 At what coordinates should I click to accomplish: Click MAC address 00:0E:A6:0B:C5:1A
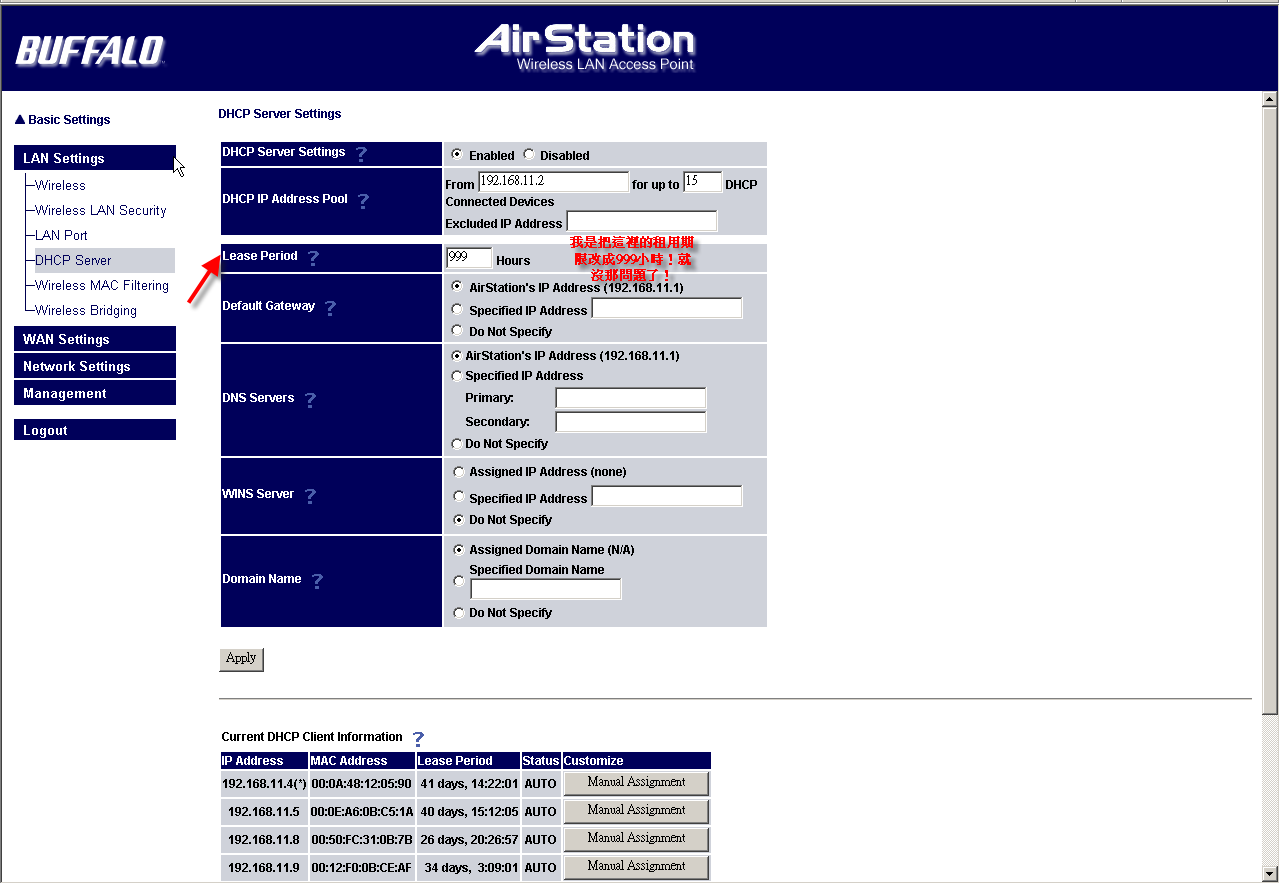[362, 812]
